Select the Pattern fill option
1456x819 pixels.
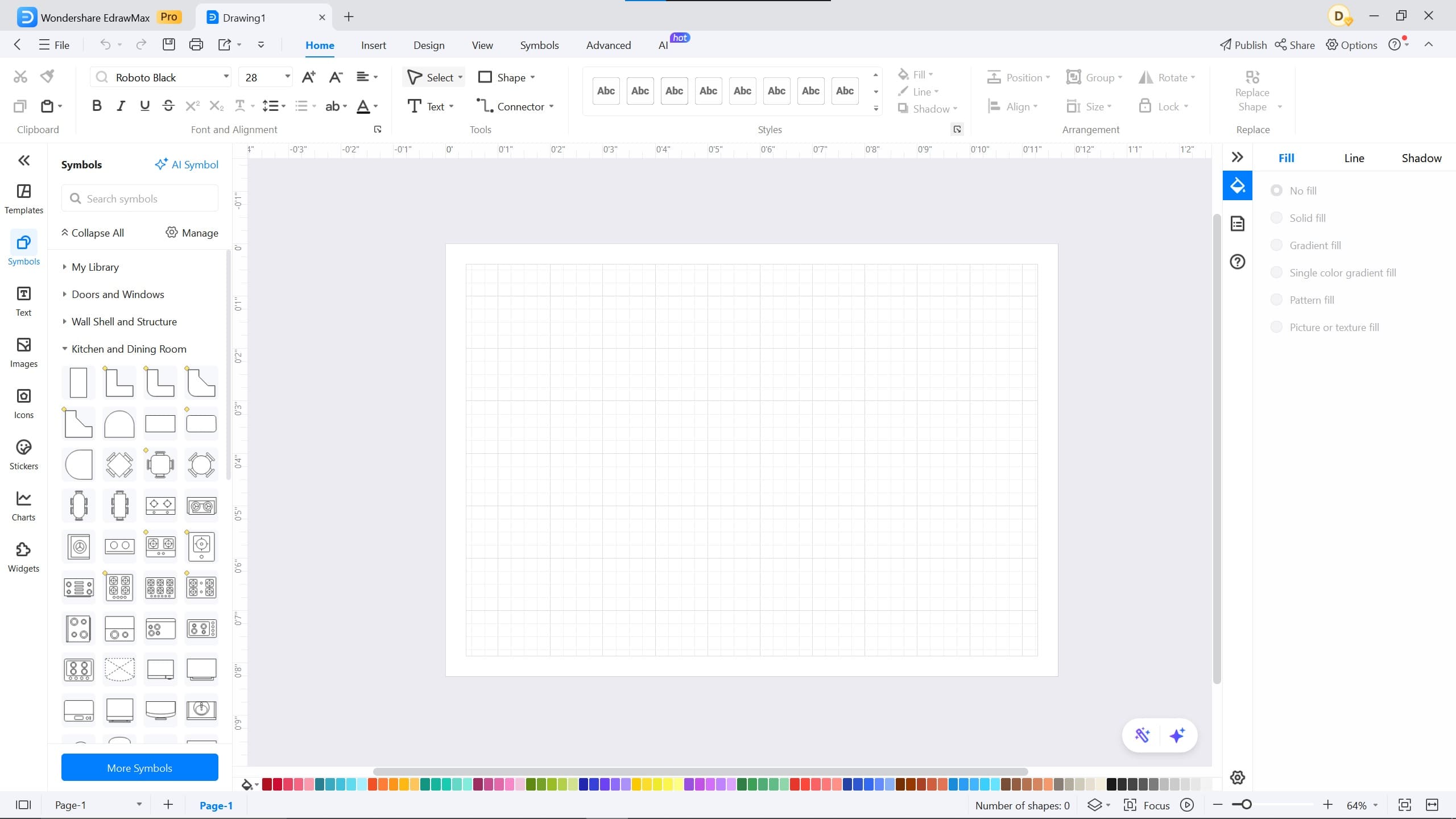(1276, 300)
